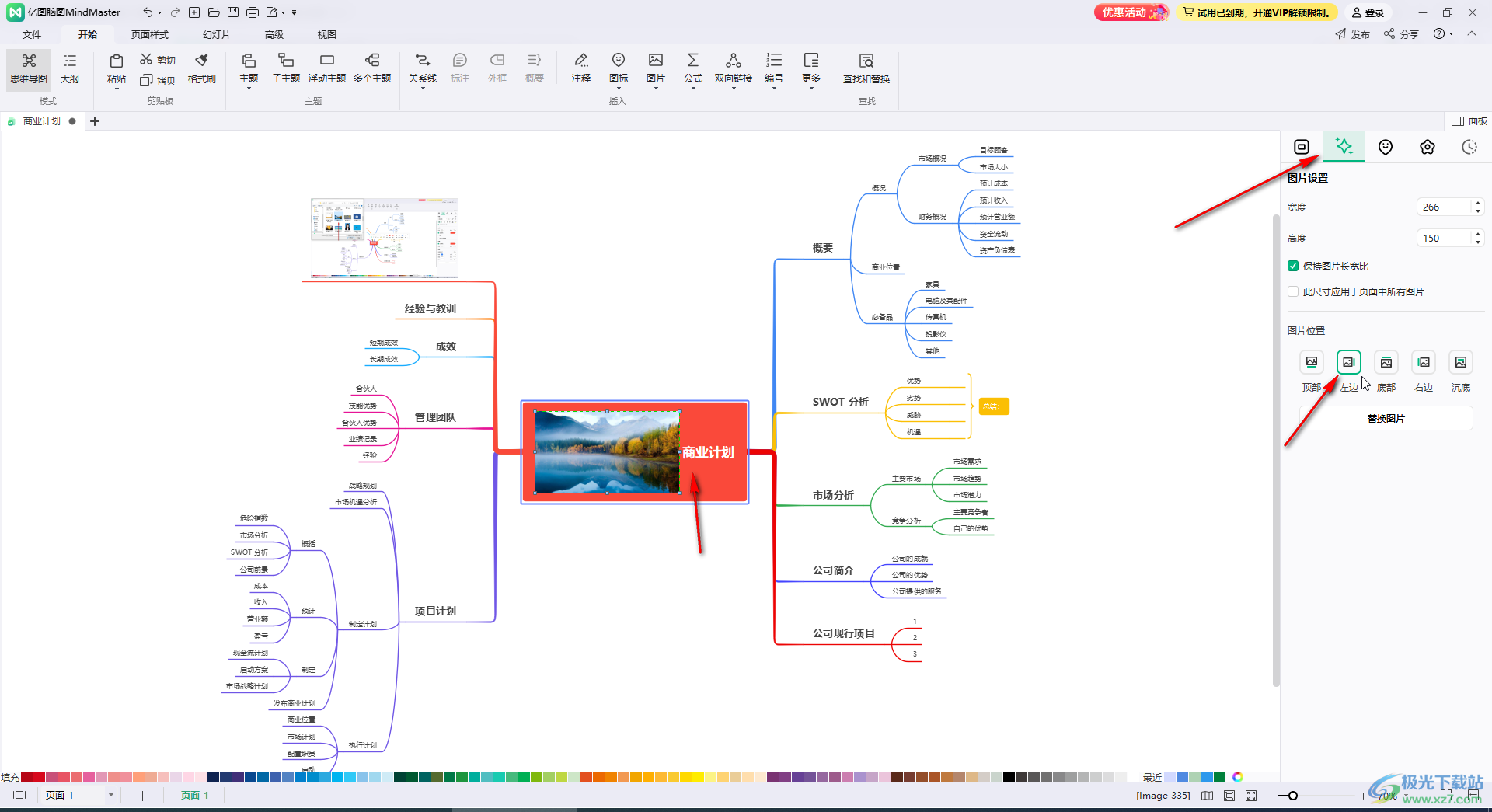Image resolution: width=1492 pixels, height=812 pixels.
Task: Set image position to 左边 left
Action: click(1349, 362)
